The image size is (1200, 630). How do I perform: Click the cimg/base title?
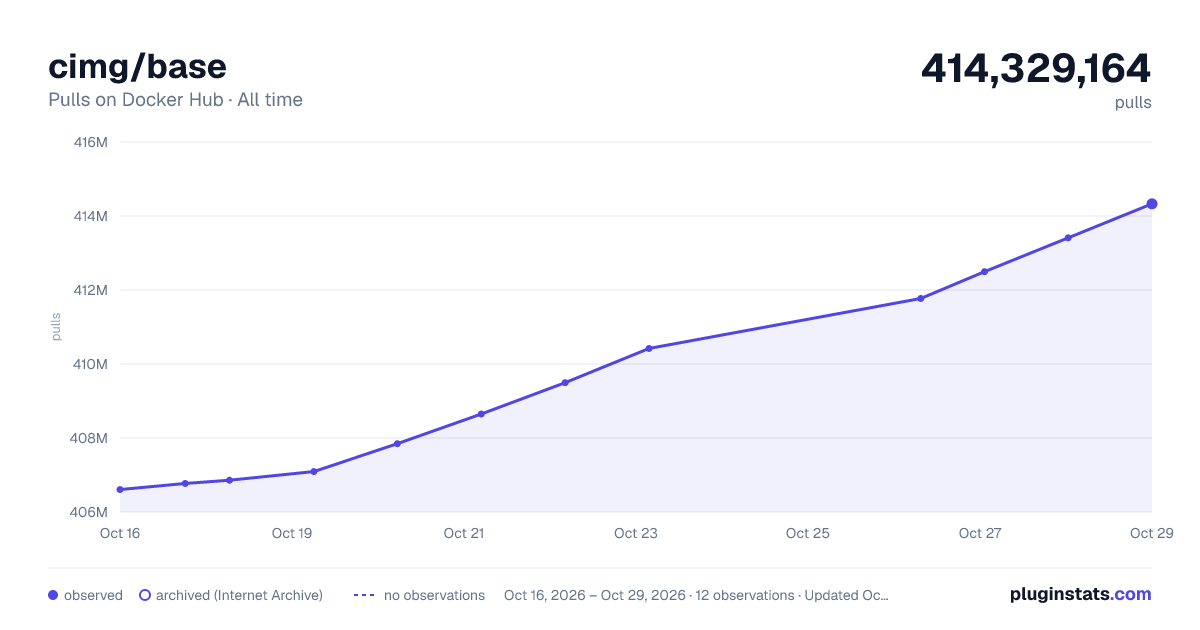(x=138, y=66)
